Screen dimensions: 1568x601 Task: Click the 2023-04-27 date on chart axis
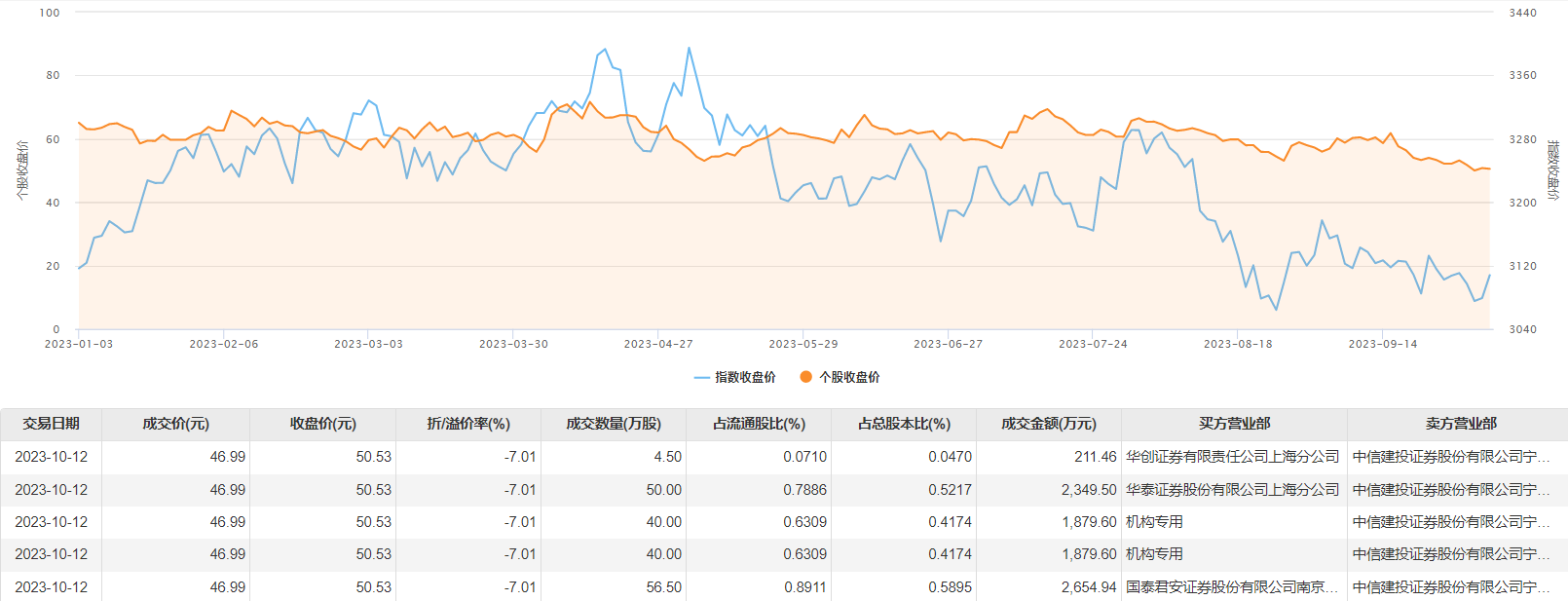[658, 344]
